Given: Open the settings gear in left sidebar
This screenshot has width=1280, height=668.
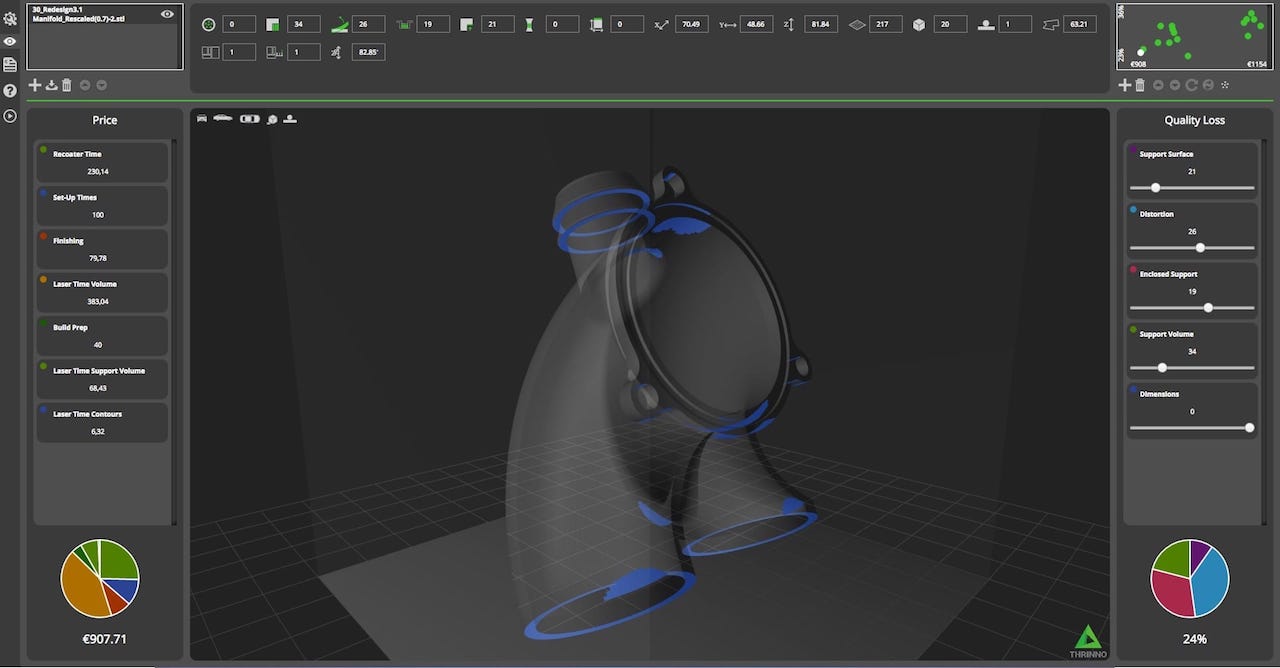Looking at the screenshot, I should (10, 18).
